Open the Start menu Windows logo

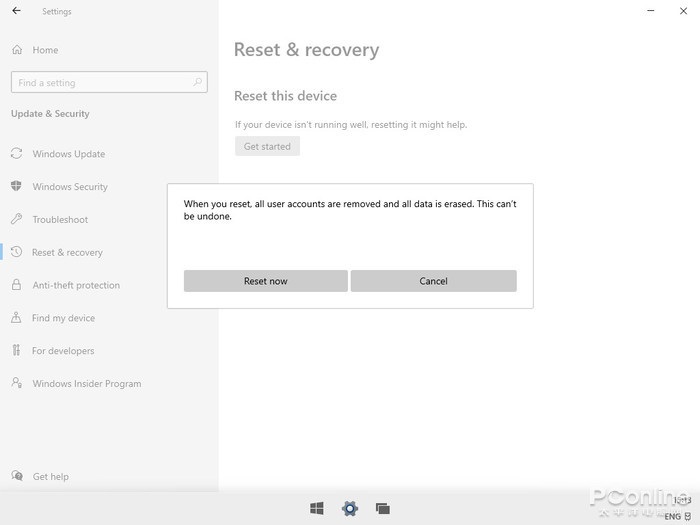tap(317, 508)
